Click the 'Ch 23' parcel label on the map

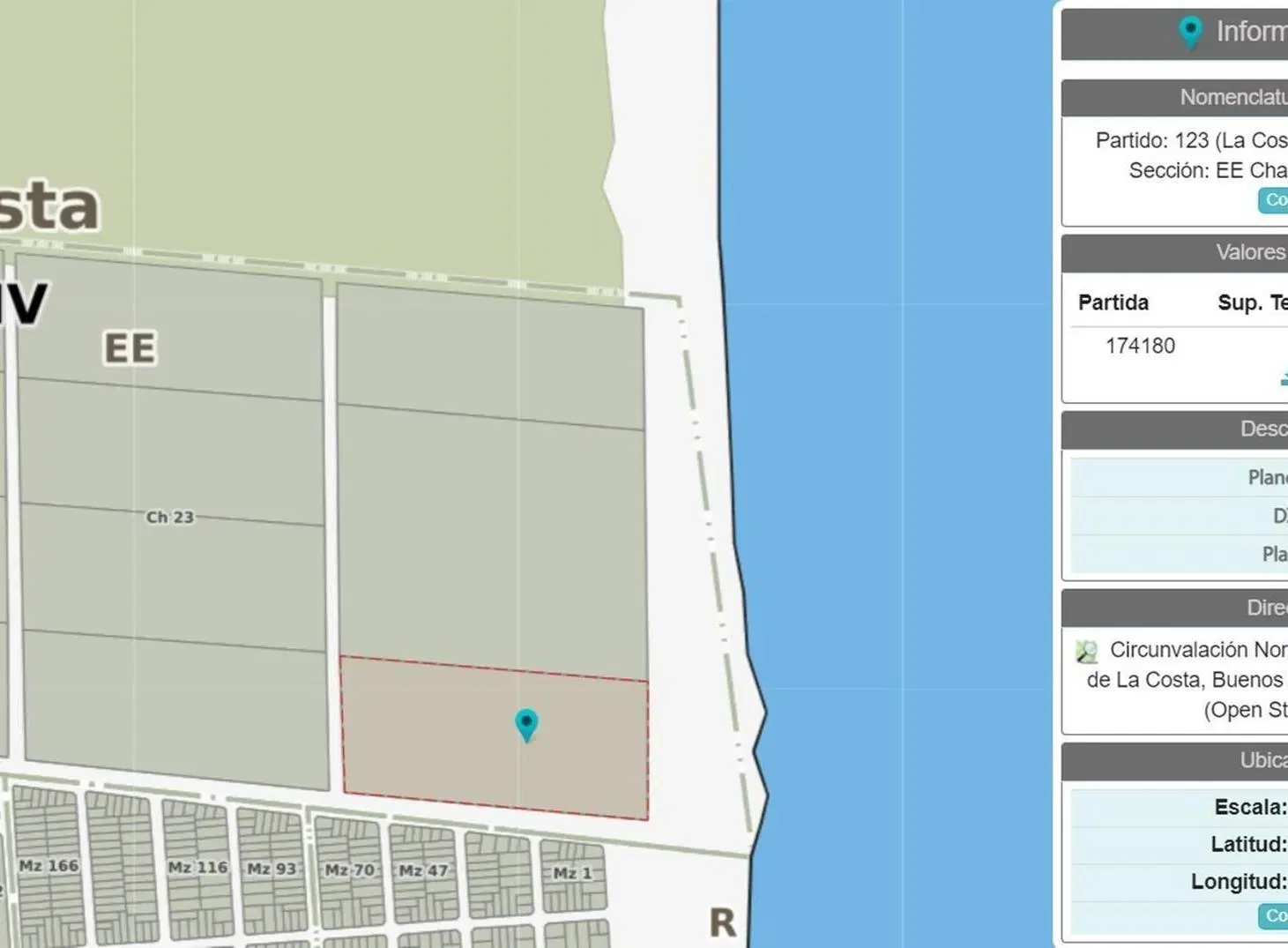coord(170,518)
